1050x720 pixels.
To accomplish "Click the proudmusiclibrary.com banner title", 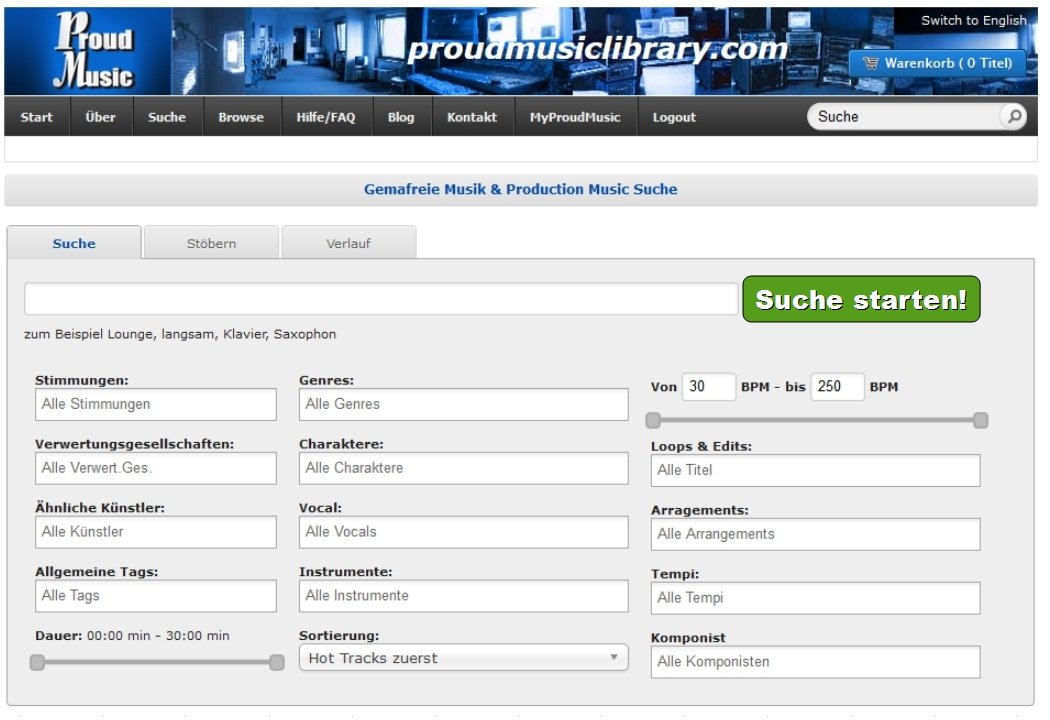I will tap(597, 49).
